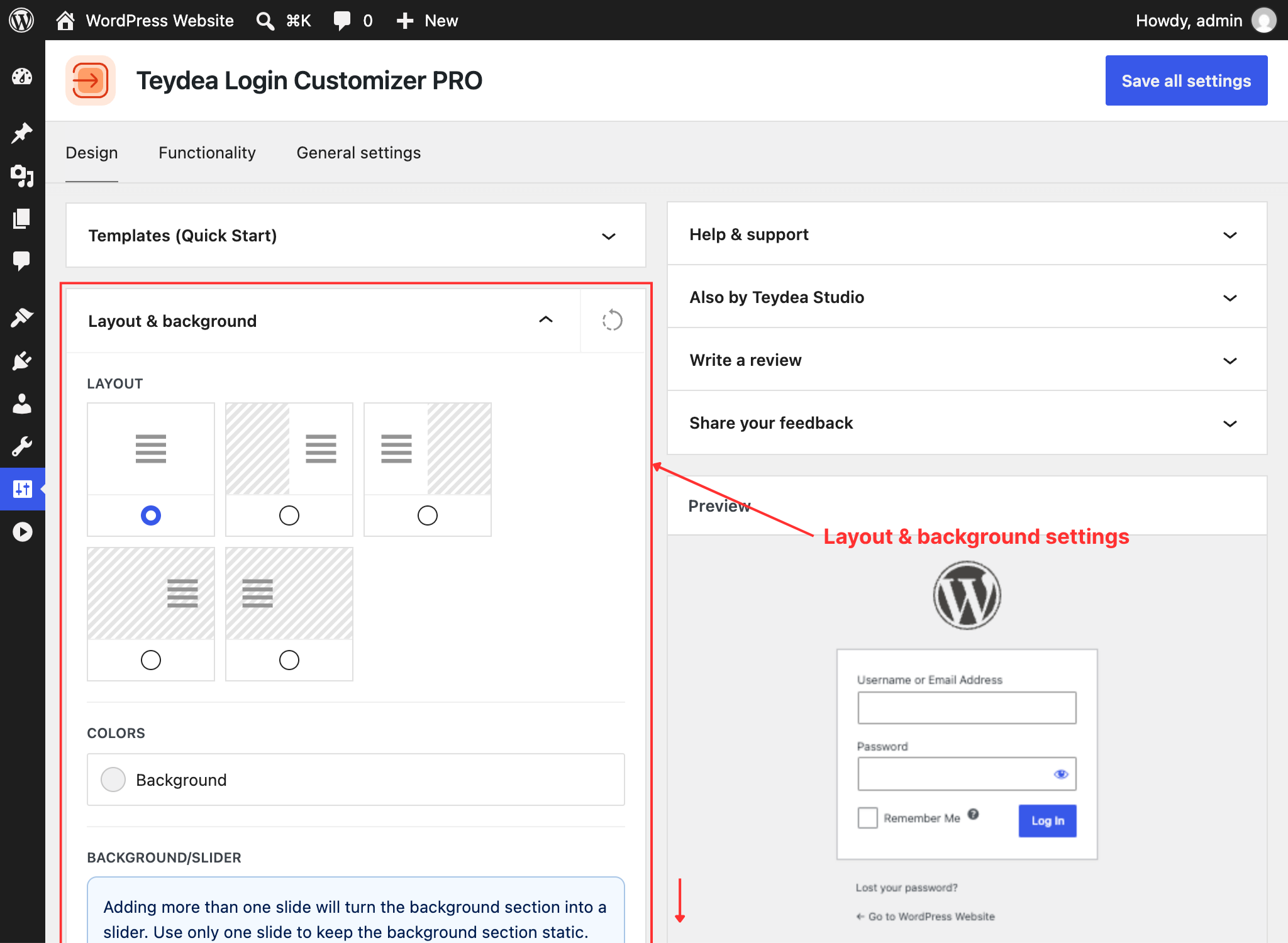Switch to the Design tab

click(92, 153)
